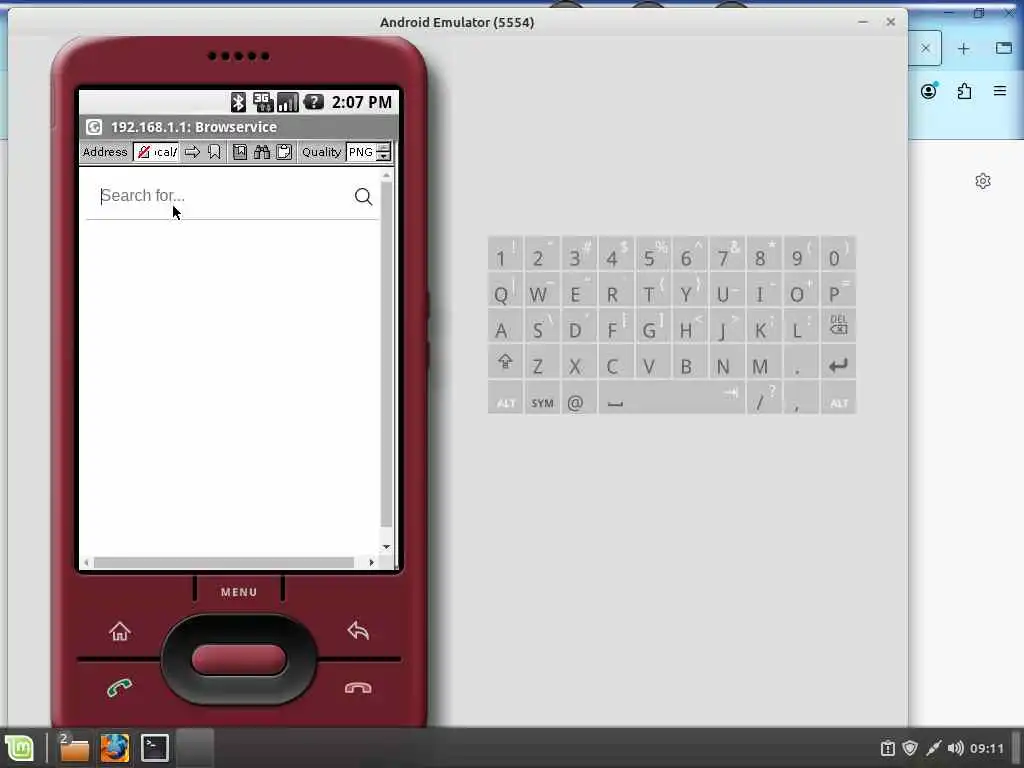The image size is (1024, 768).
Task: Click the Q key on keyboard
Action: click(x=505, y=291)
